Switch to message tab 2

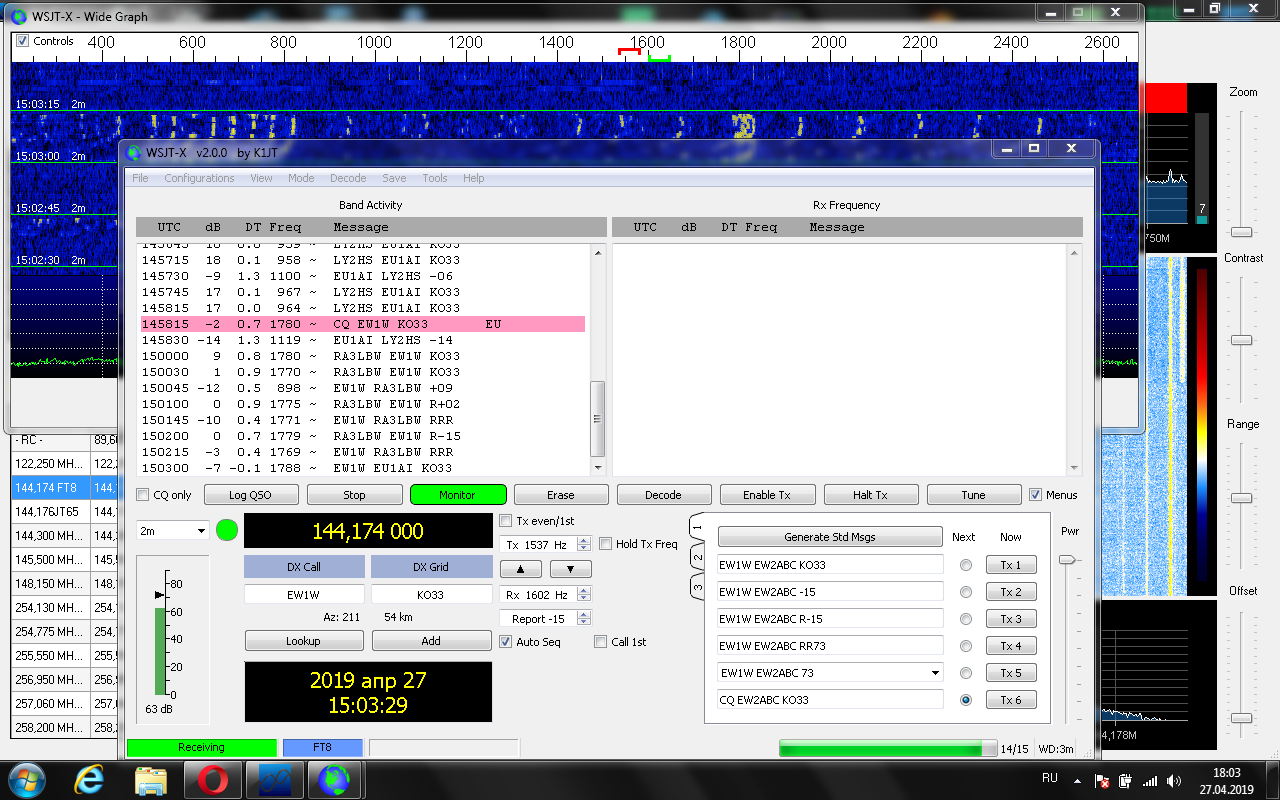698,557
